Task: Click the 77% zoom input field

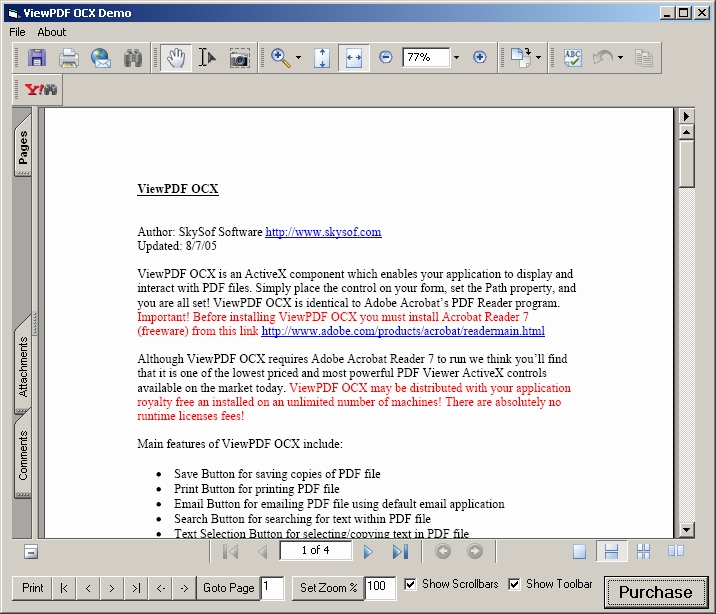Action: pyautogui.click(x=426, y=58)
